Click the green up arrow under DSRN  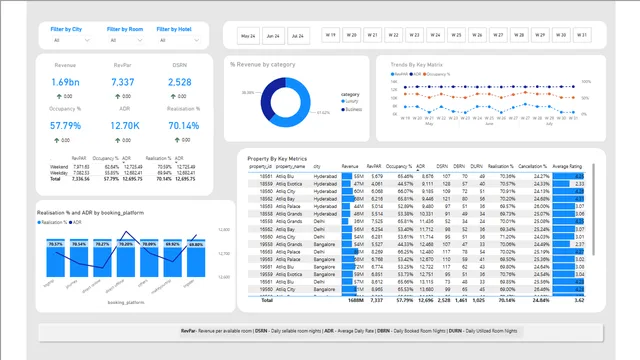tap(173, 96)
